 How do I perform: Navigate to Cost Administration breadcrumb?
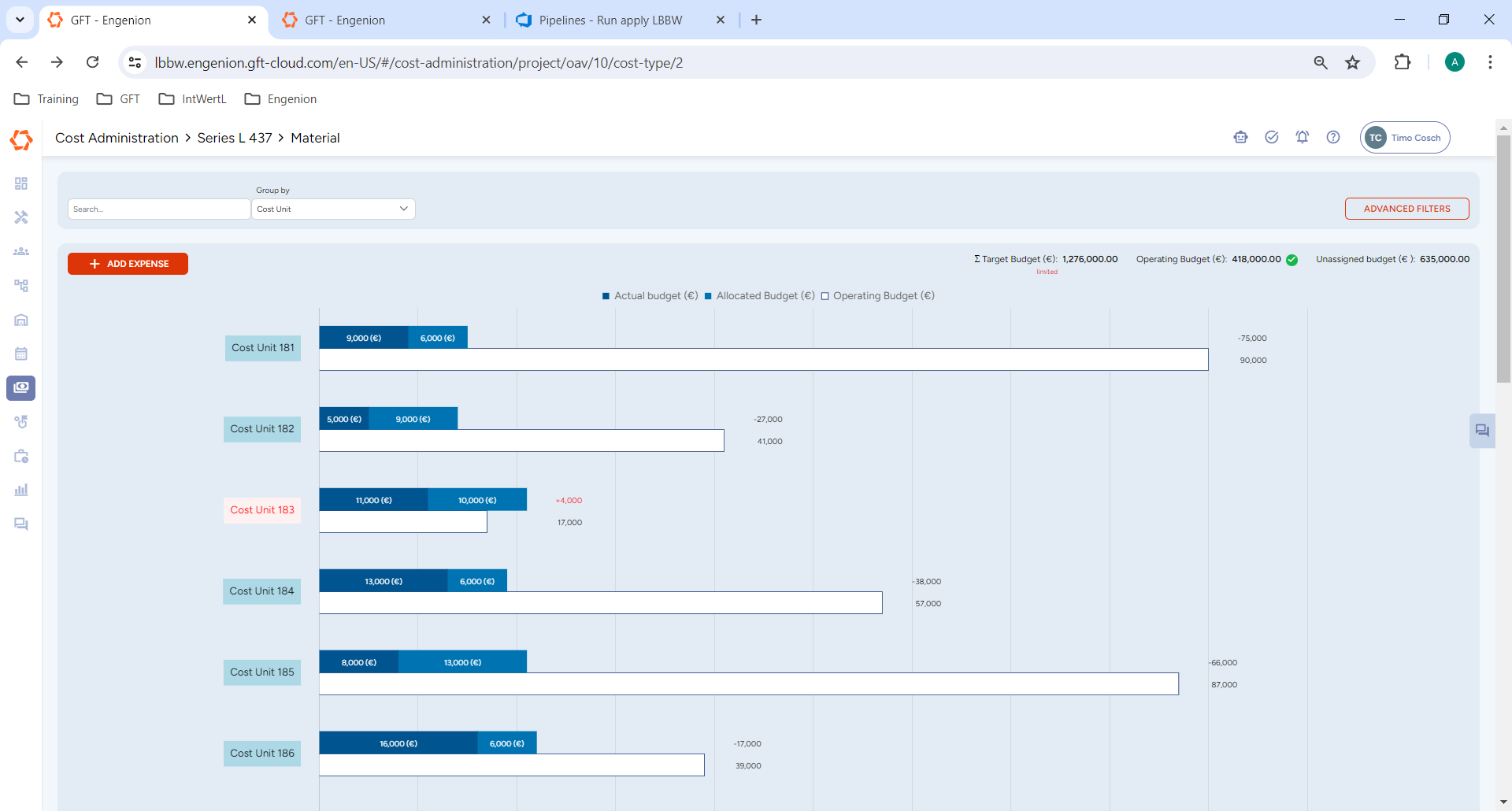(x=117, y=138)
